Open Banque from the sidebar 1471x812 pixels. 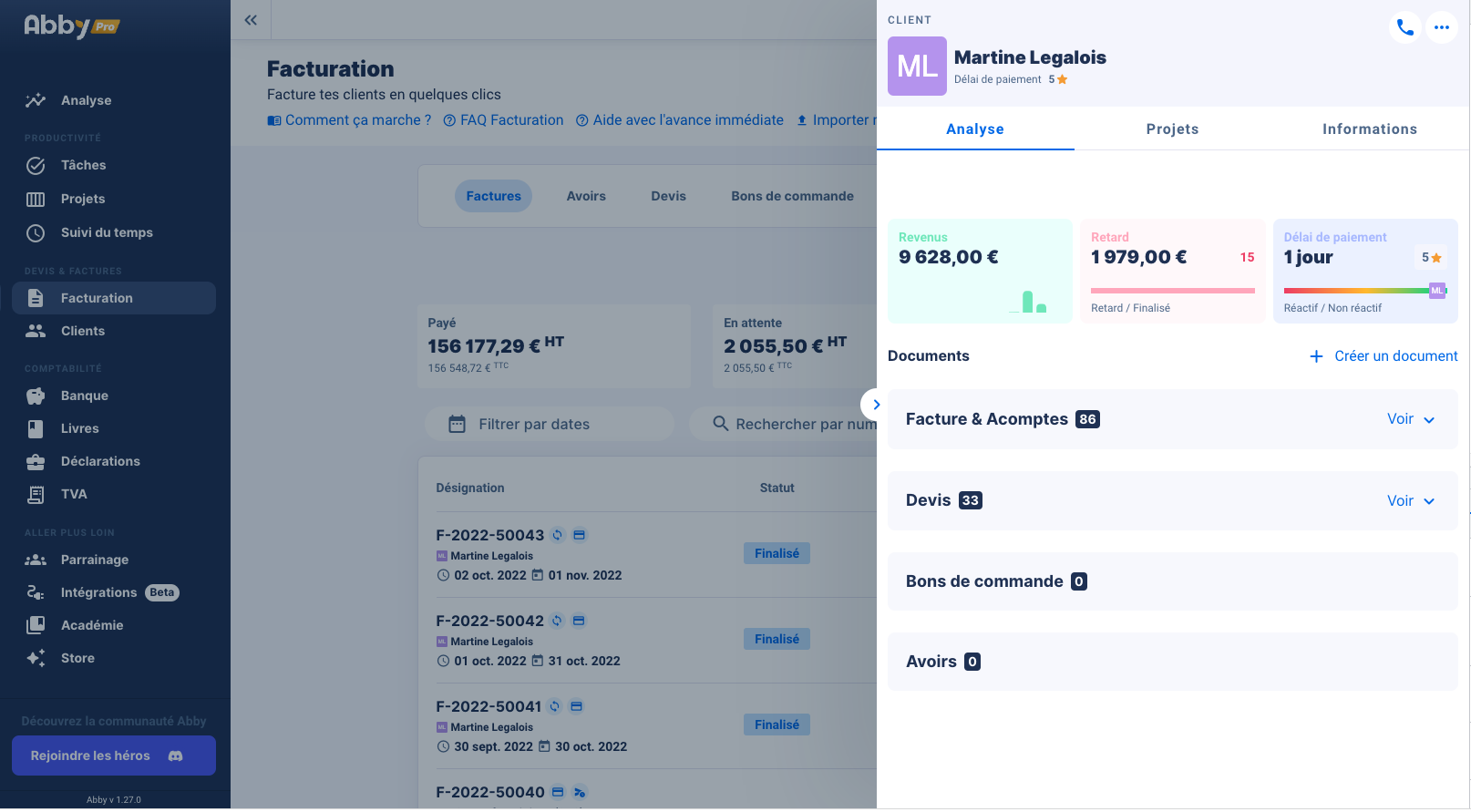click(84, 396)
